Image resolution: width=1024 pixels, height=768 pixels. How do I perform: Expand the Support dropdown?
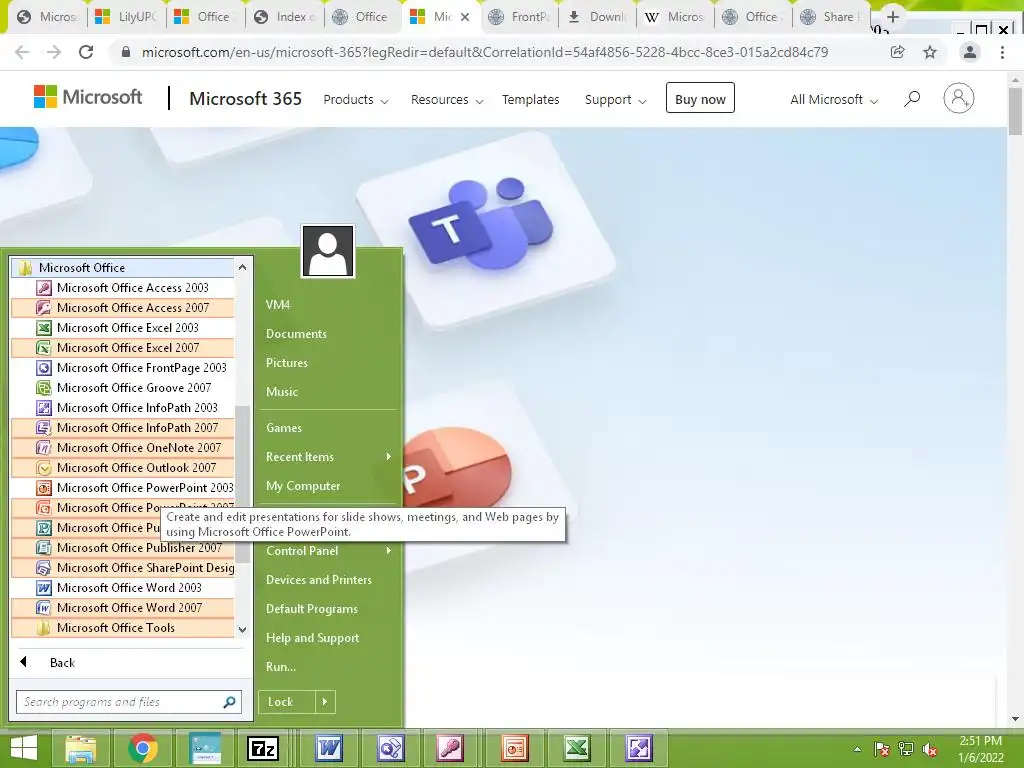click(x=616, y=100)
